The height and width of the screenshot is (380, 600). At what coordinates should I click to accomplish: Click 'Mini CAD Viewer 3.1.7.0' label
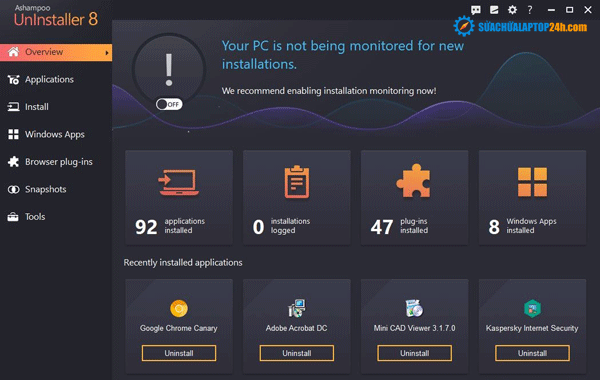point(414,328)
